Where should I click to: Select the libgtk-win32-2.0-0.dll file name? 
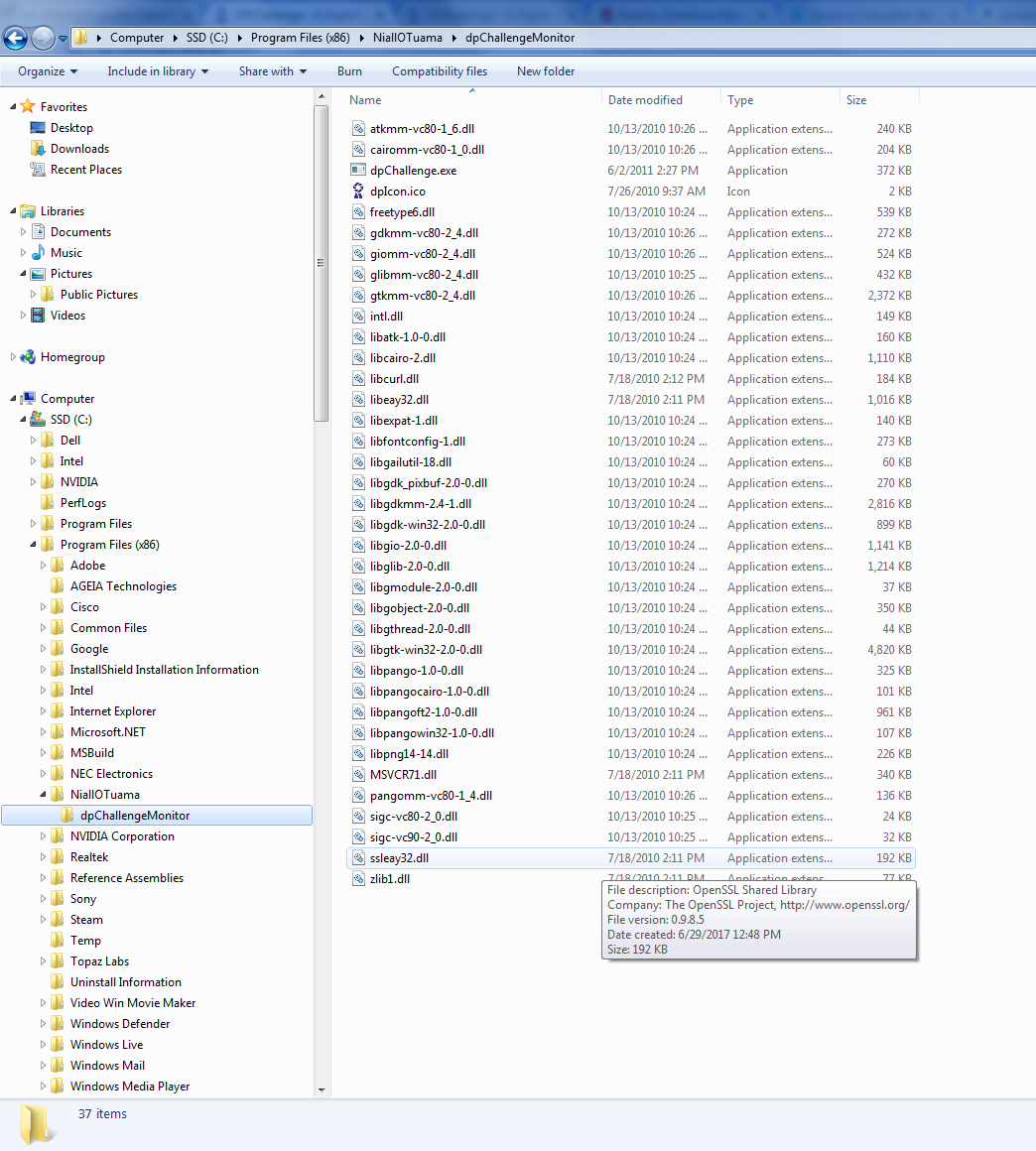point(426,650)
